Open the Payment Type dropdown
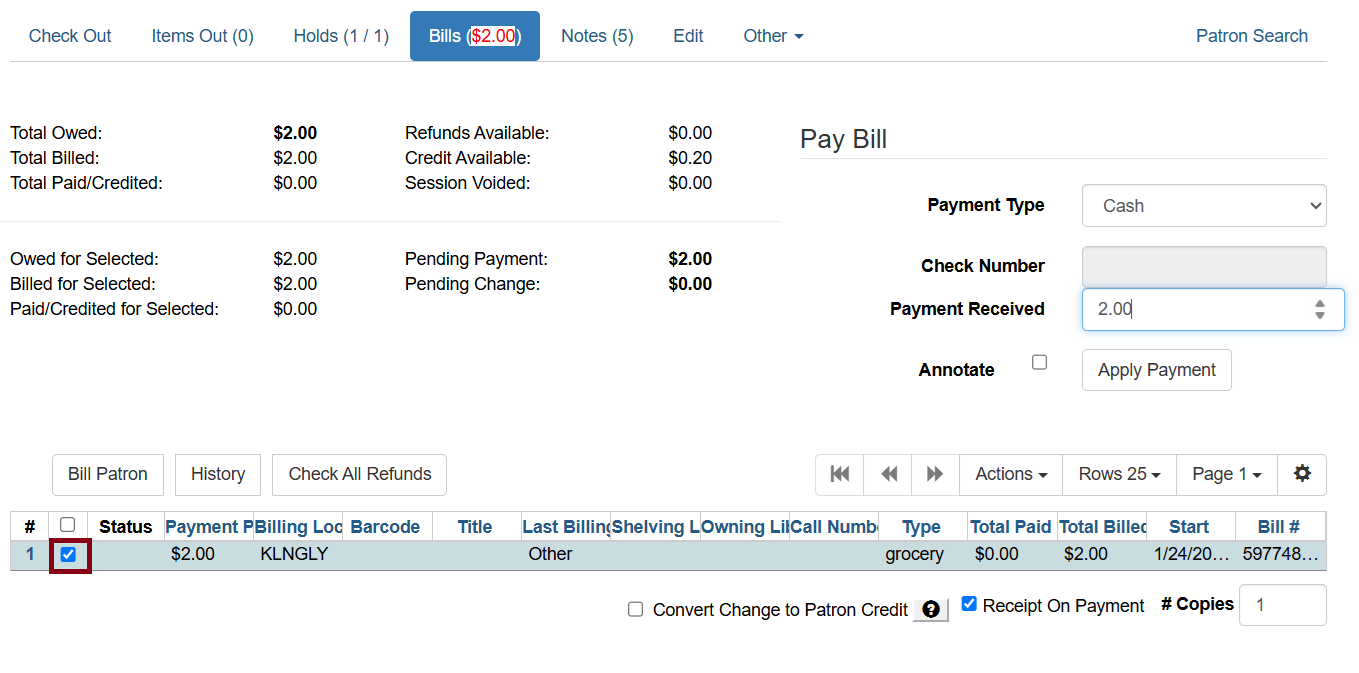The width and height of the screenshot is (1359, 673). point(1204,205)
